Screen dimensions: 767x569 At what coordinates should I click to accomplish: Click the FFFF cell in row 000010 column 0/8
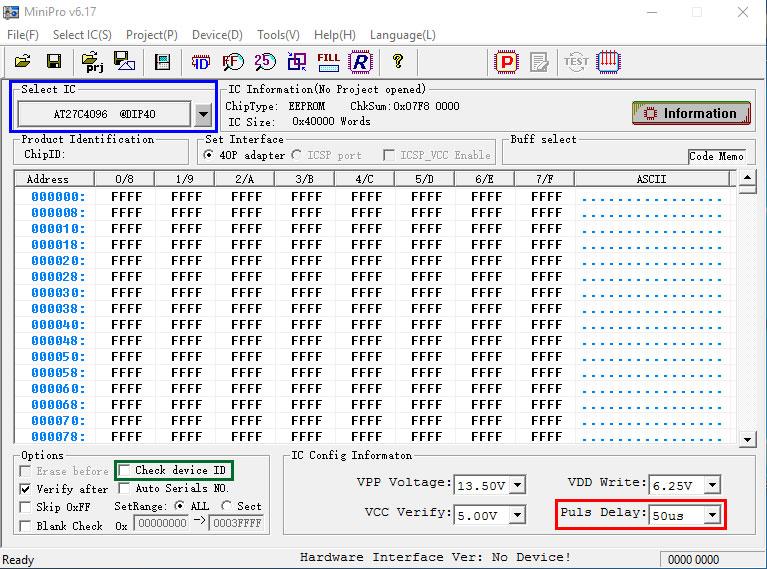[x=126, y=228]
